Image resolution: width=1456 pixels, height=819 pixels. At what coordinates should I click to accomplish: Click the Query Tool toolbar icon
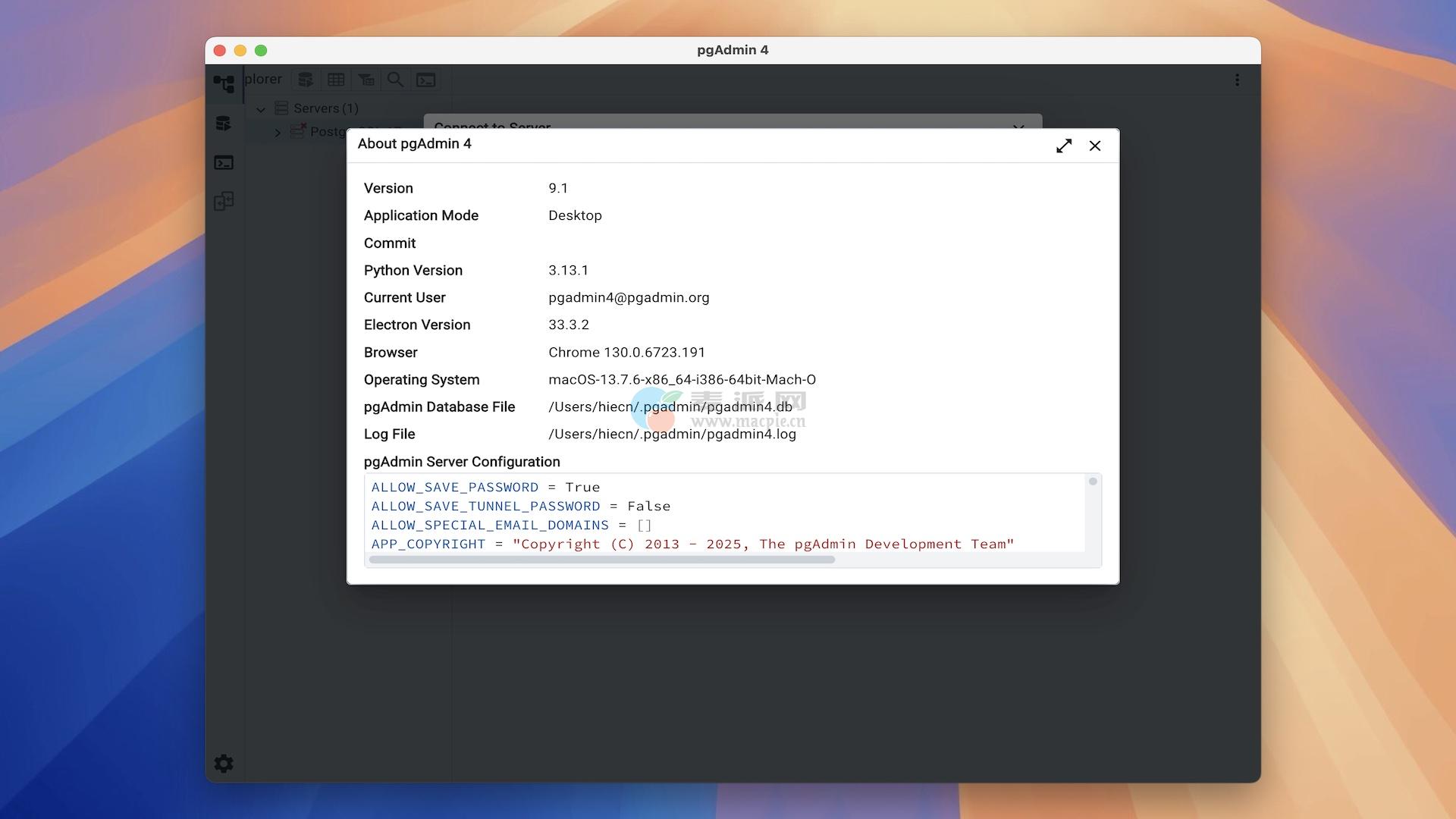tap(306, 80)
